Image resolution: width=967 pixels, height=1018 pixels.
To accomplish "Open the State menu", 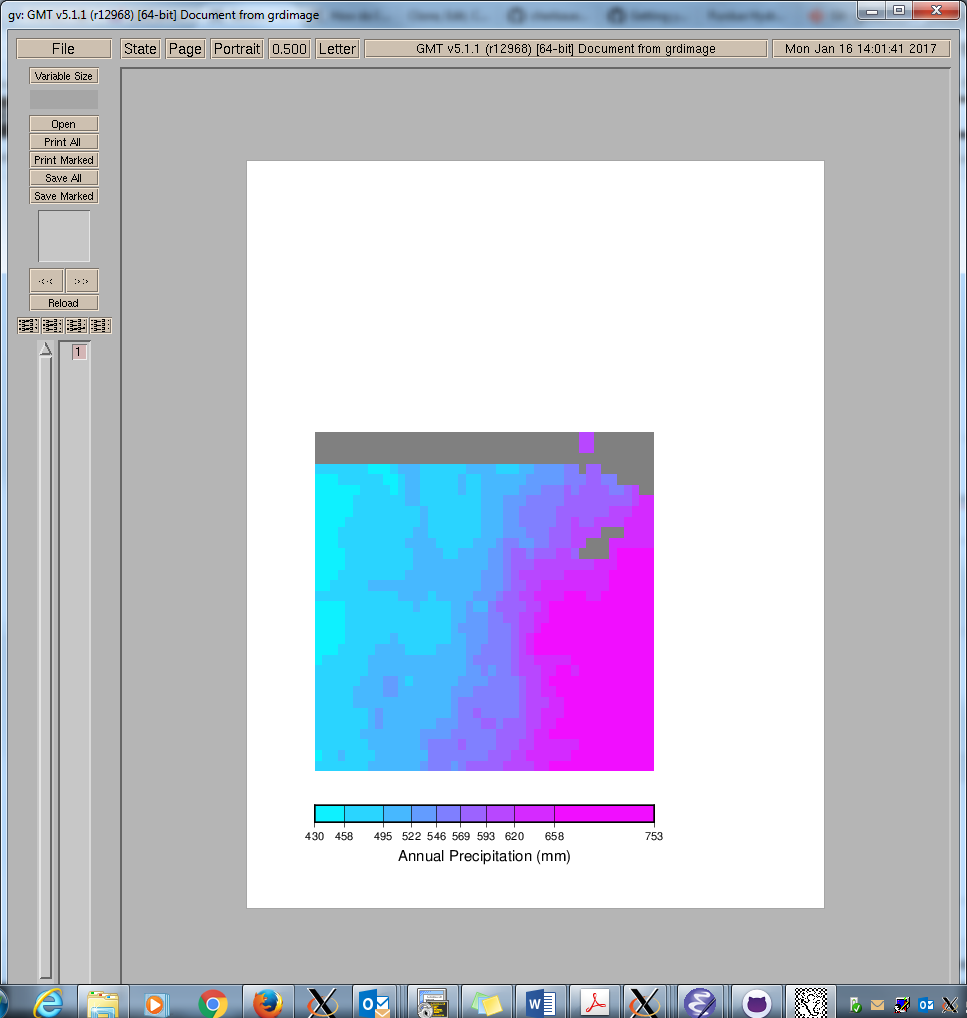I will 140,49.
